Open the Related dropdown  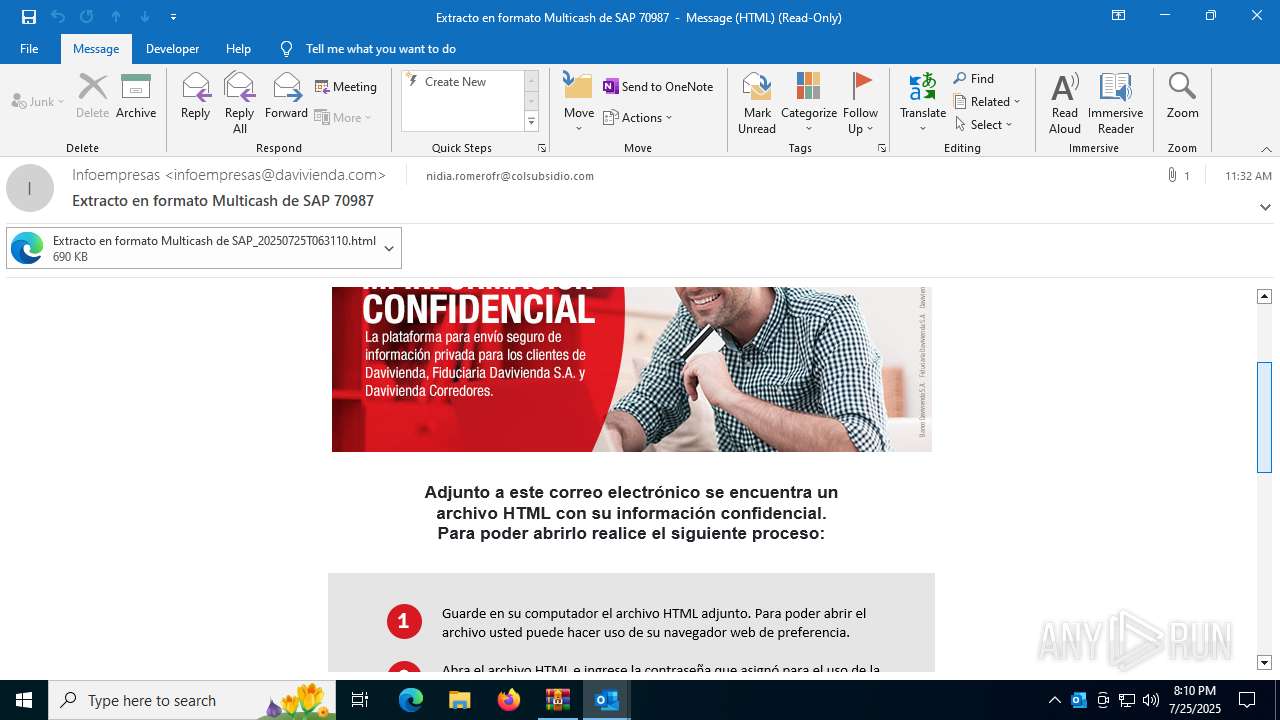[987, 102]
